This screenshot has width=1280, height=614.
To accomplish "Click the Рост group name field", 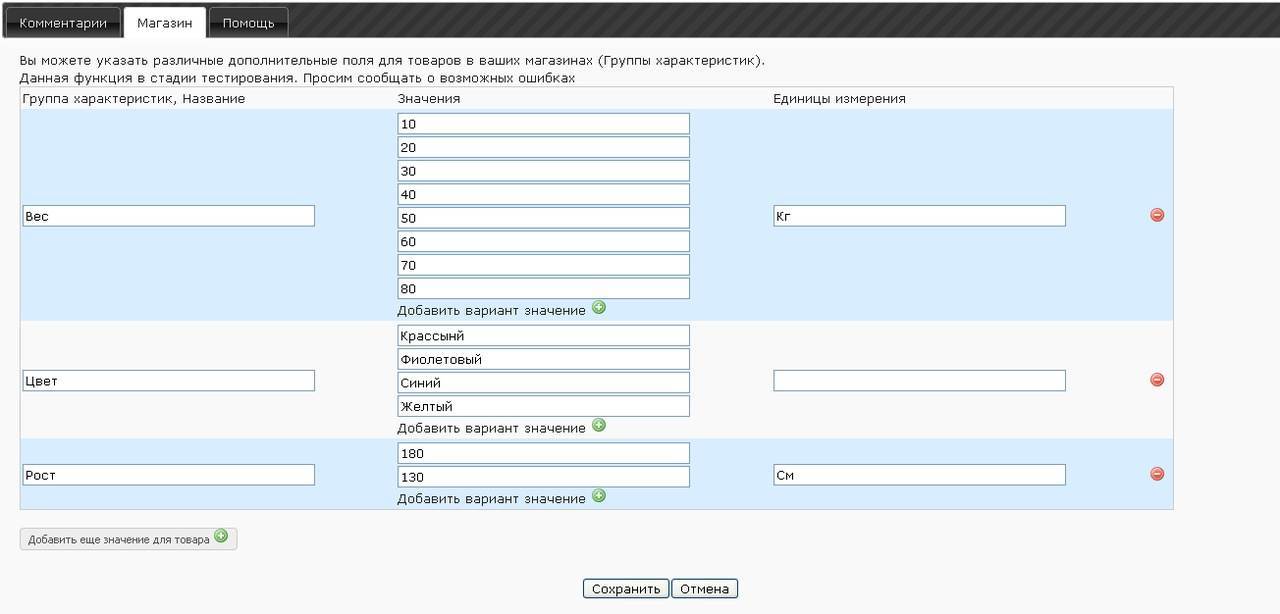I will coord(168,475).
